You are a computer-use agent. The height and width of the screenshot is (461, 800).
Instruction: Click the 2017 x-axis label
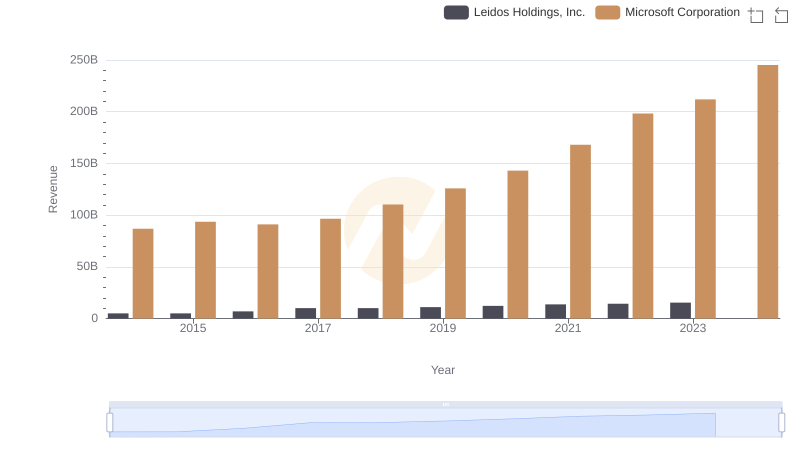coord(318,328)
